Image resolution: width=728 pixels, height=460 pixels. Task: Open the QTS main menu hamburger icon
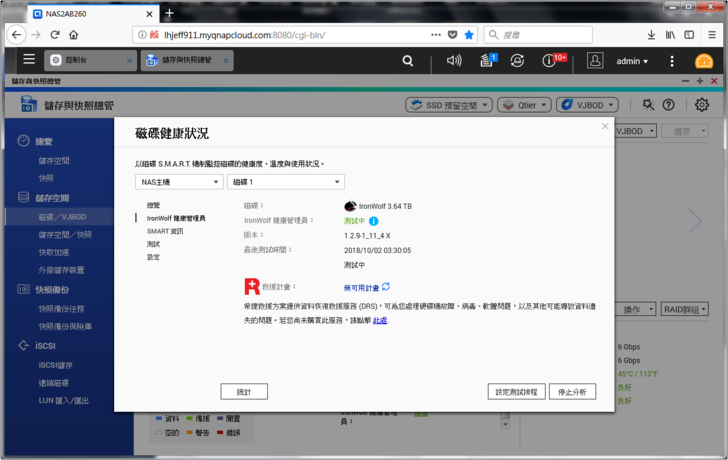29,60
